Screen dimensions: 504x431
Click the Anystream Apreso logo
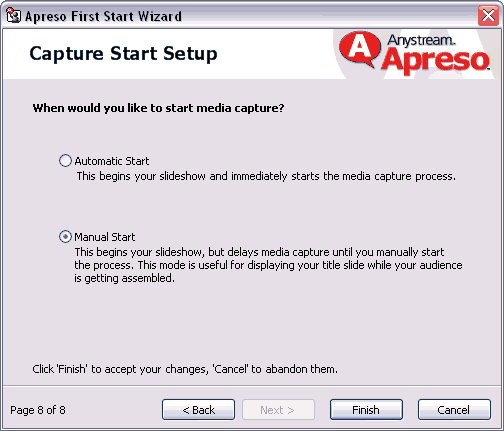pos(414,53)
